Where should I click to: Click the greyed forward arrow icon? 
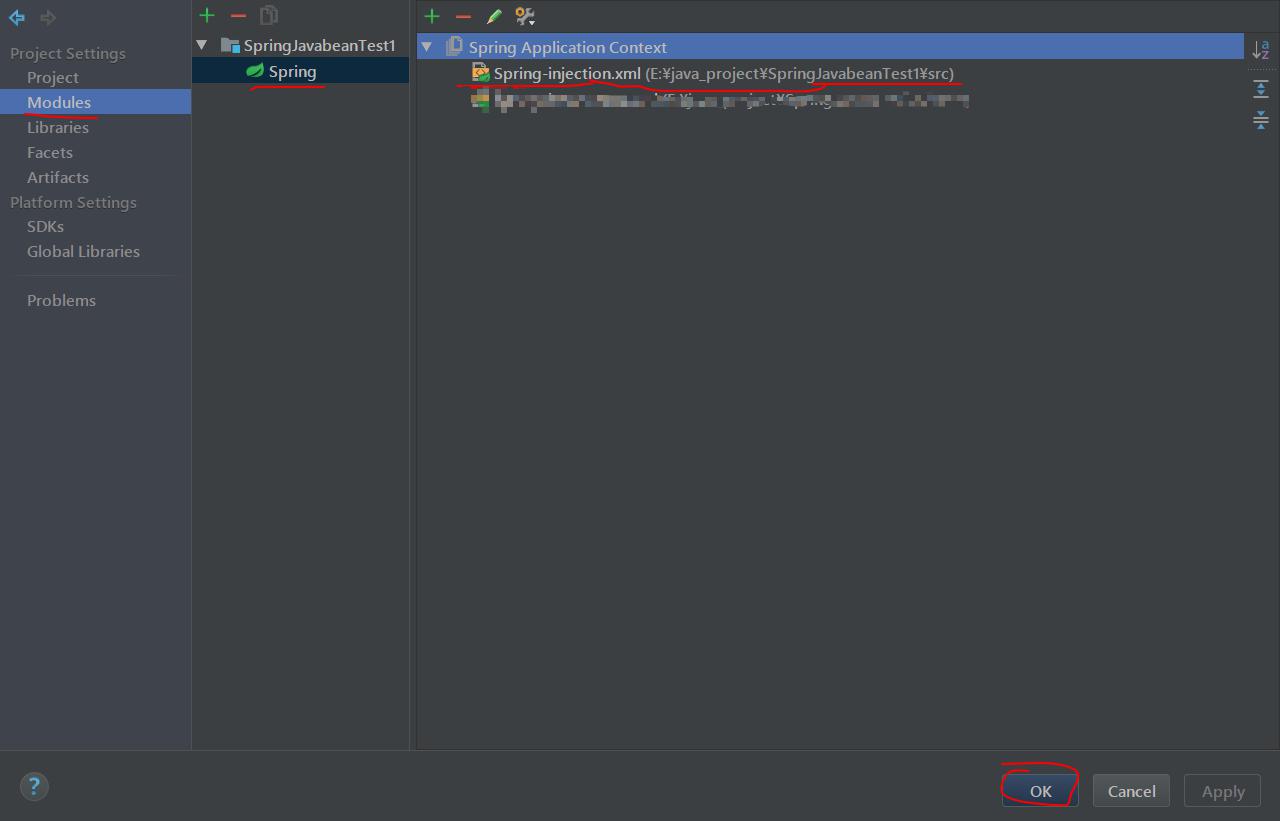click(x=47, y=18)
